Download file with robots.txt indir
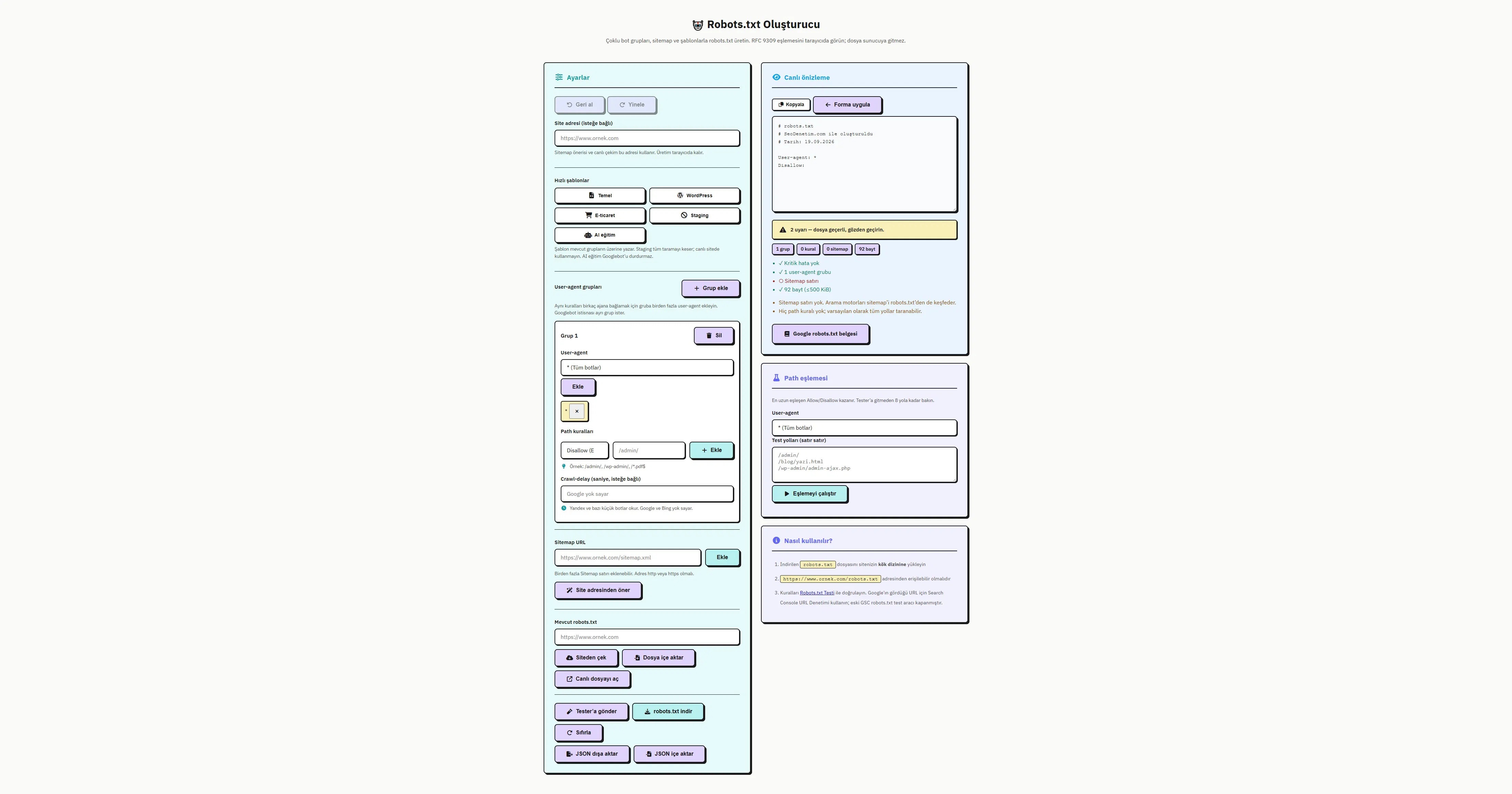The image size is (1512, 794). 668,711
